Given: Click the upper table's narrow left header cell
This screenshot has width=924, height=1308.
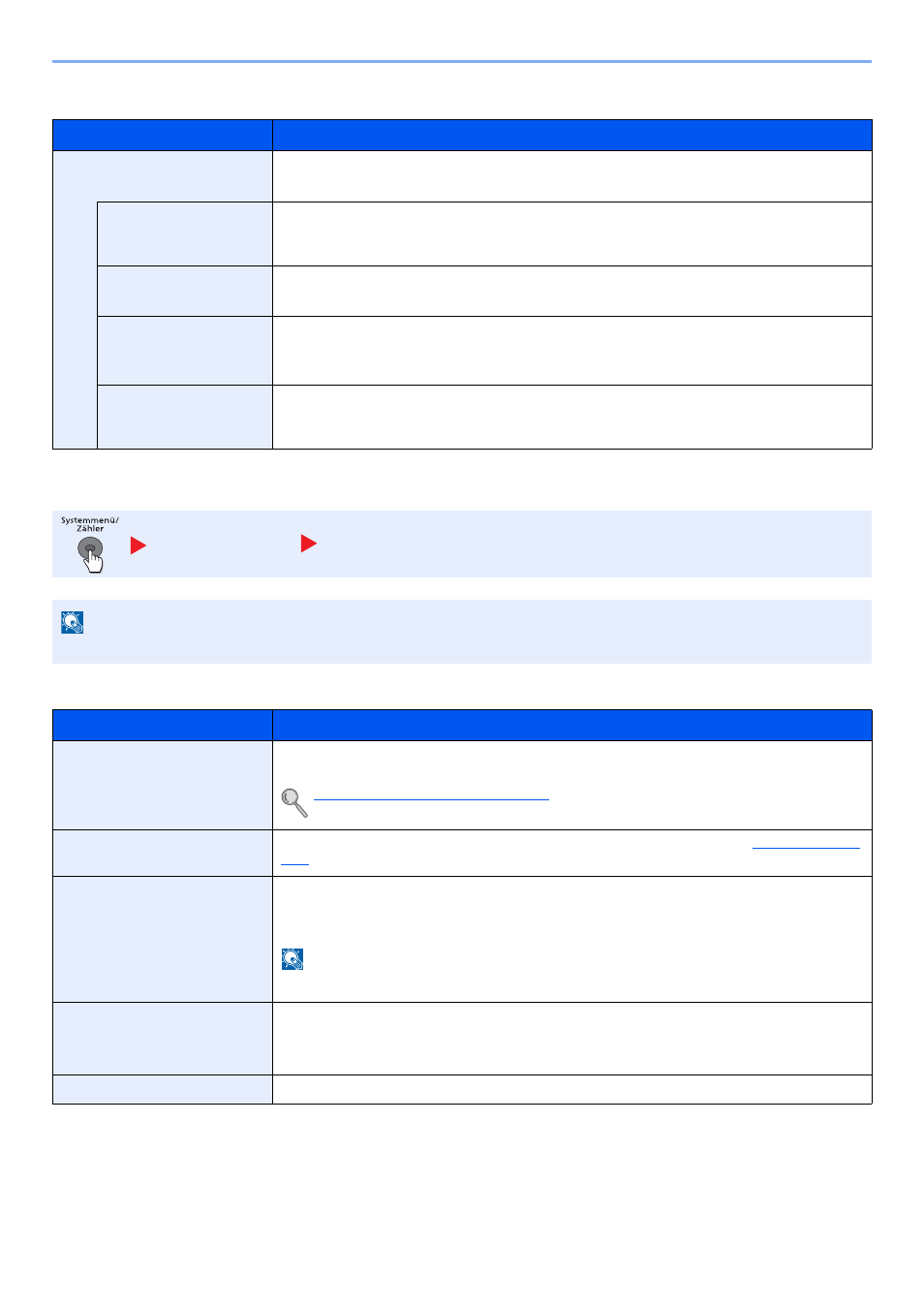Looking at the screenshot, I should coord(163,136).
